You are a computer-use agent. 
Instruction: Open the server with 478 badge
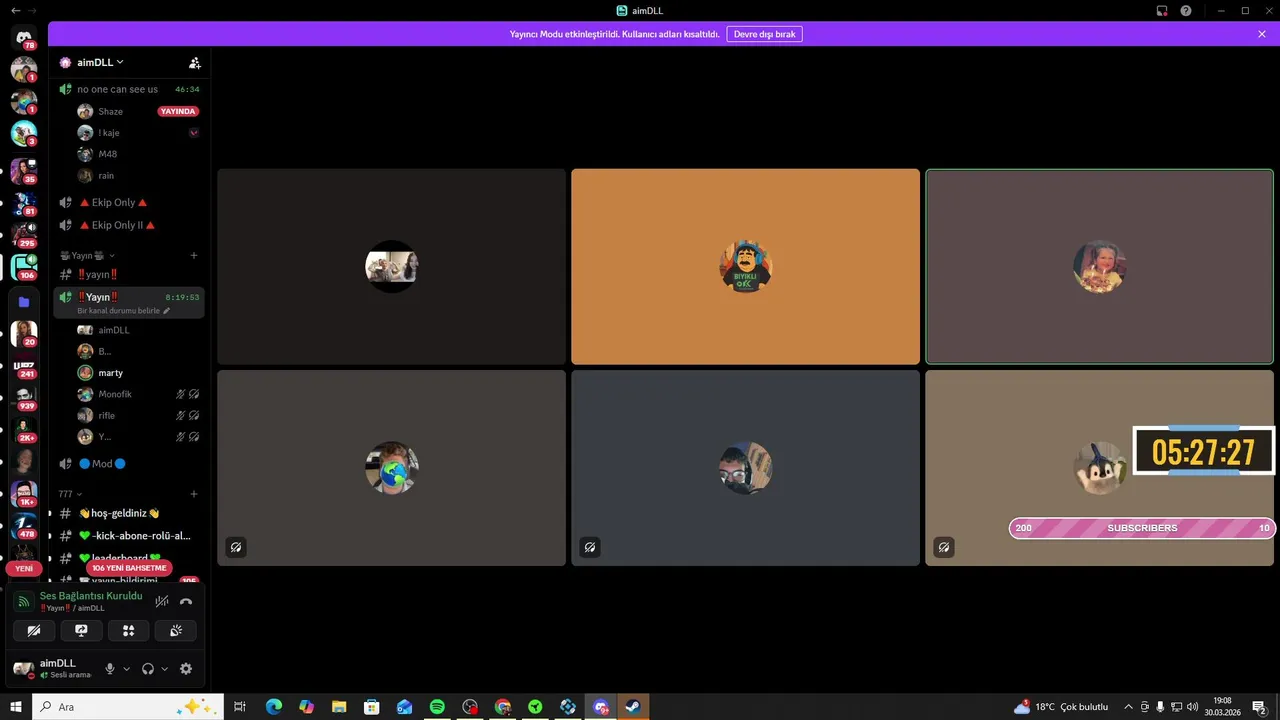click(24, 525)
